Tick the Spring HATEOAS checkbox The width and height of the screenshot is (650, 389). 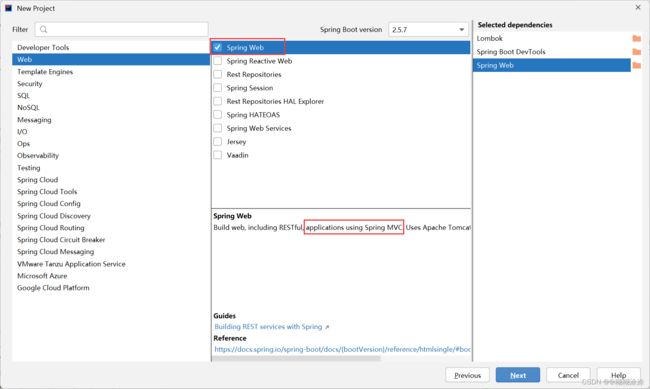point(218,115)
